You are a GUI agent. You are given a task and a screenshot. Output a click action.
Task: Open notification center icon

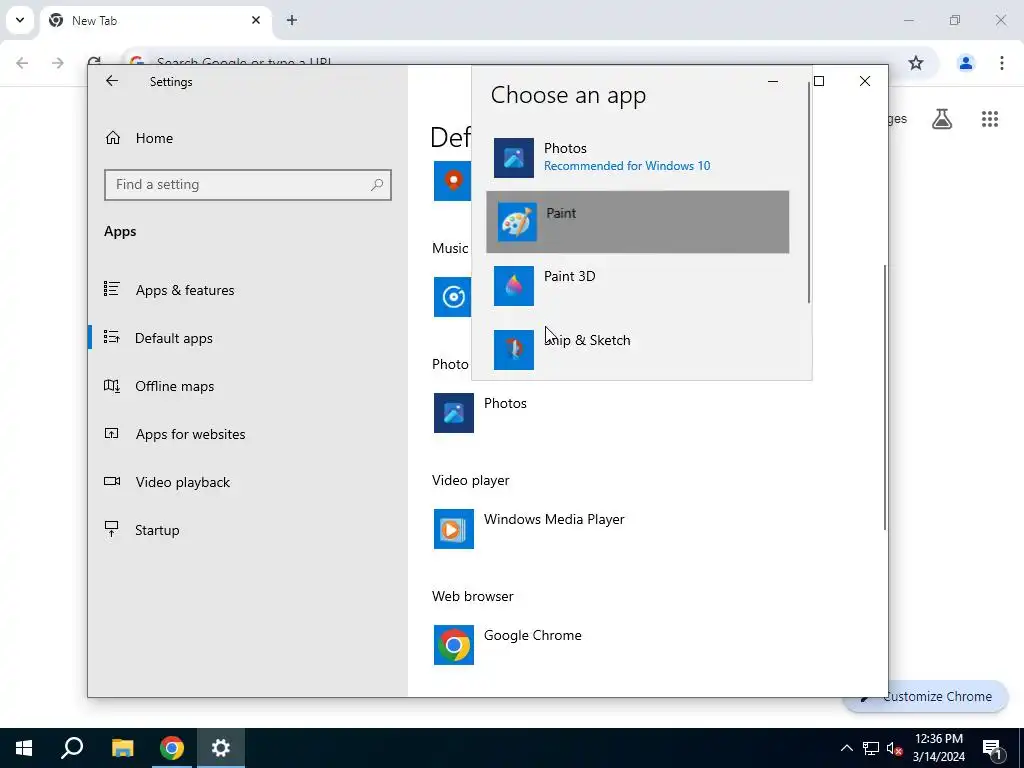[x=992, y=749]
